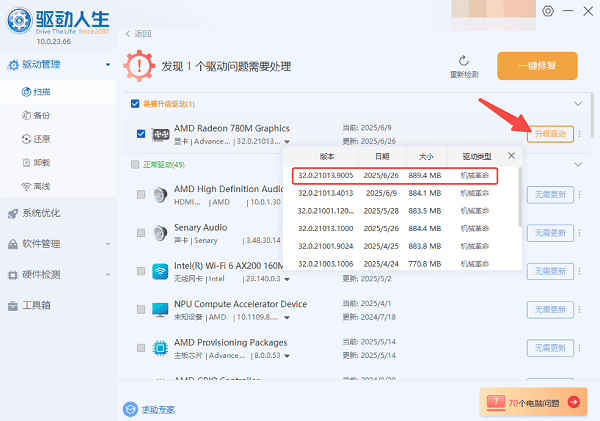Viewport: 600px width, 421px height.
Task: Click the 求助专家 expert help icon
Action: [130, 408]
